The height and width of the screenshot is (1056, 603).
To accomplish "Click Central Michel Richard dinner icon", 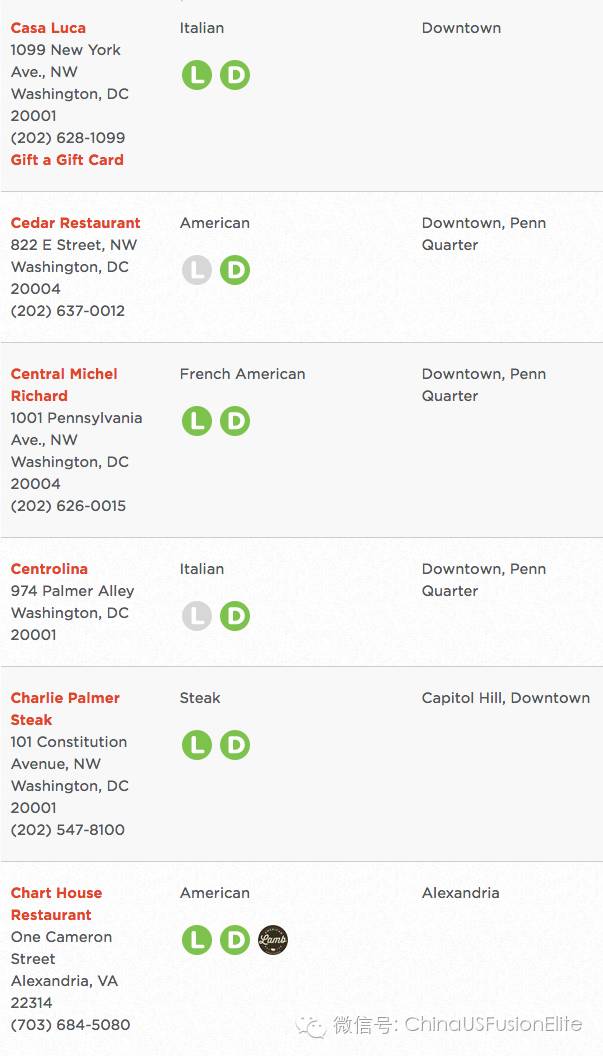I will pyautogui.click(x=235, y=421).
